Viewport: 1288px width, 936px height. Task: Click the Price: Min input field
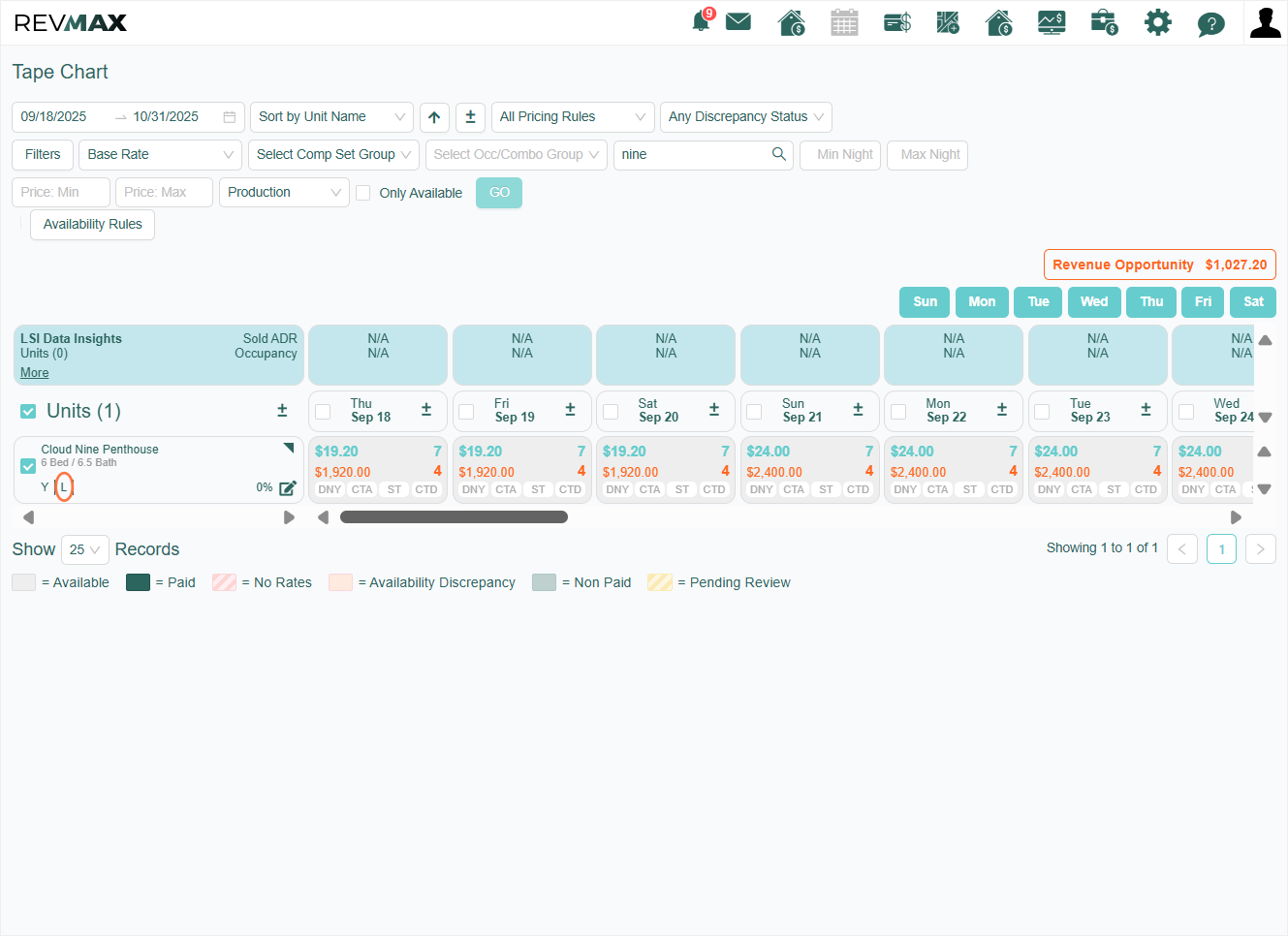click(x=61, y=193)
